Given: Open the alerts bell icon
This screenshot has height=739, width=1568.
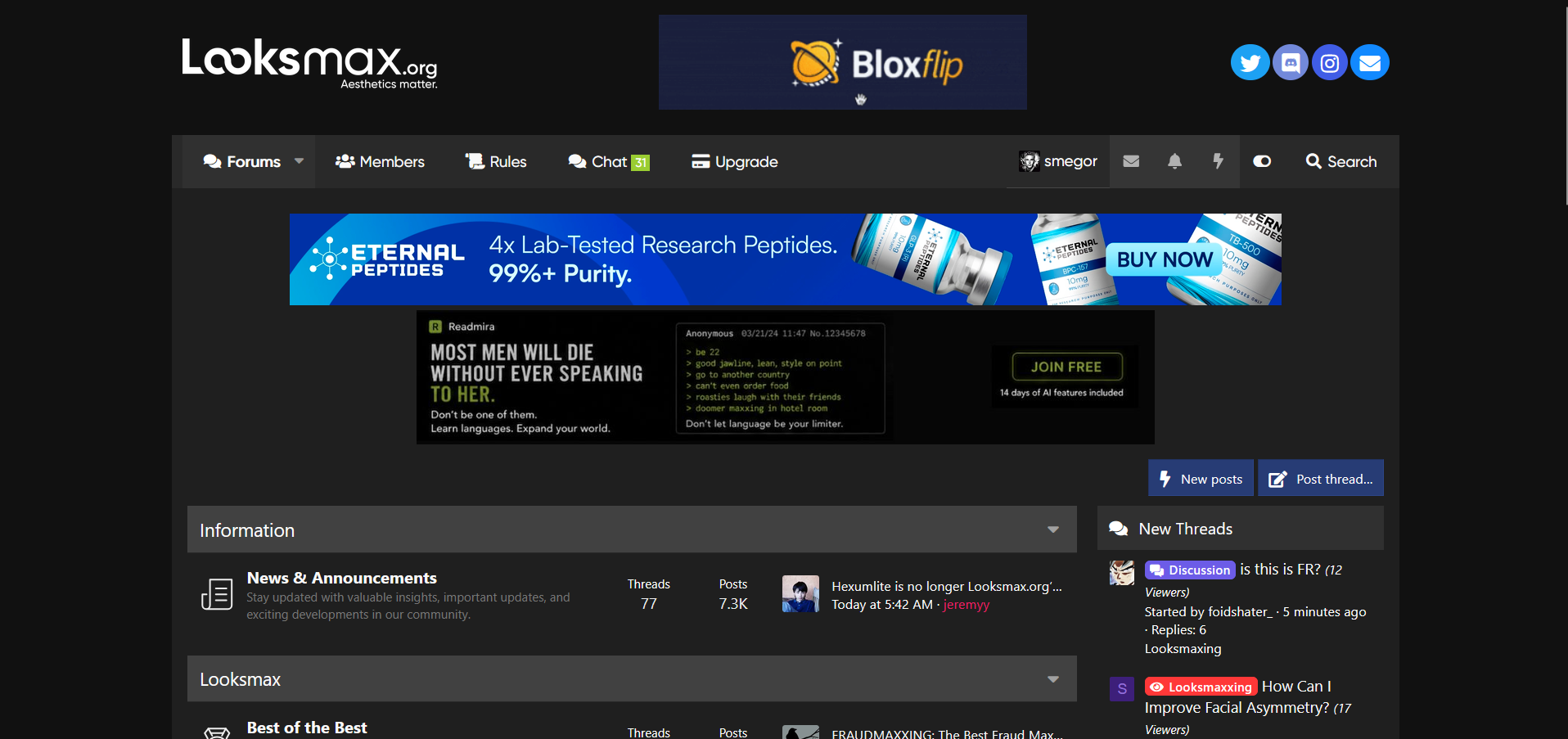Looking at the screenshot, I should pos(1174,161).
